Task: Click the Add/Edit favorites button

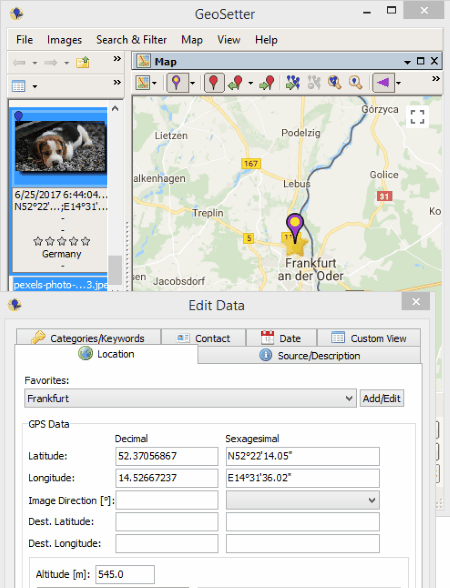Action: (x=382, y=398)
